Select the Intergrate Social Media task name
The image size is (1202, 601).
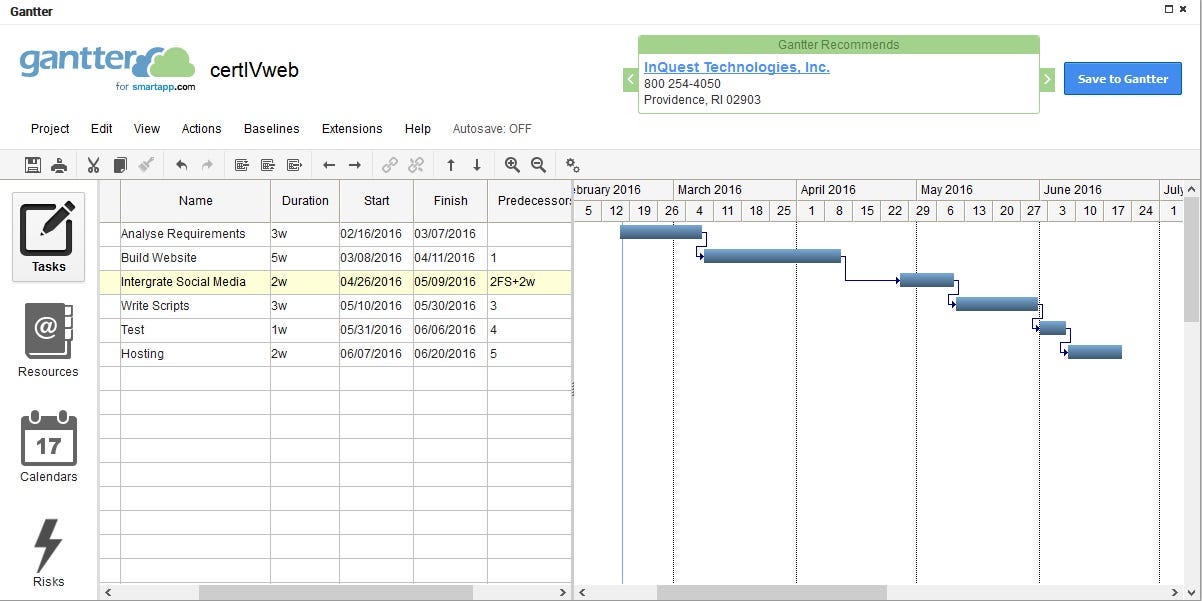pos(183,282)
